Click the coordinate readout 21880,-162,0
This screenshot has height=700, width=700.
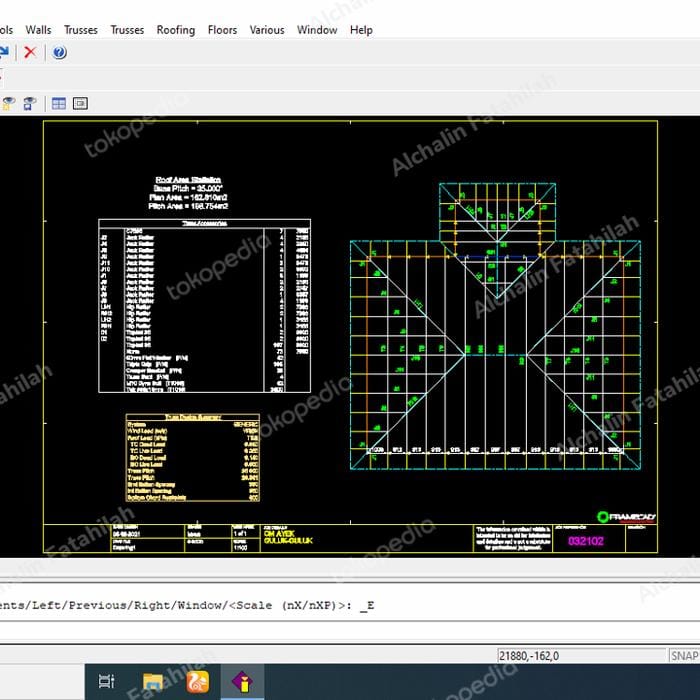tap(581, 655)
